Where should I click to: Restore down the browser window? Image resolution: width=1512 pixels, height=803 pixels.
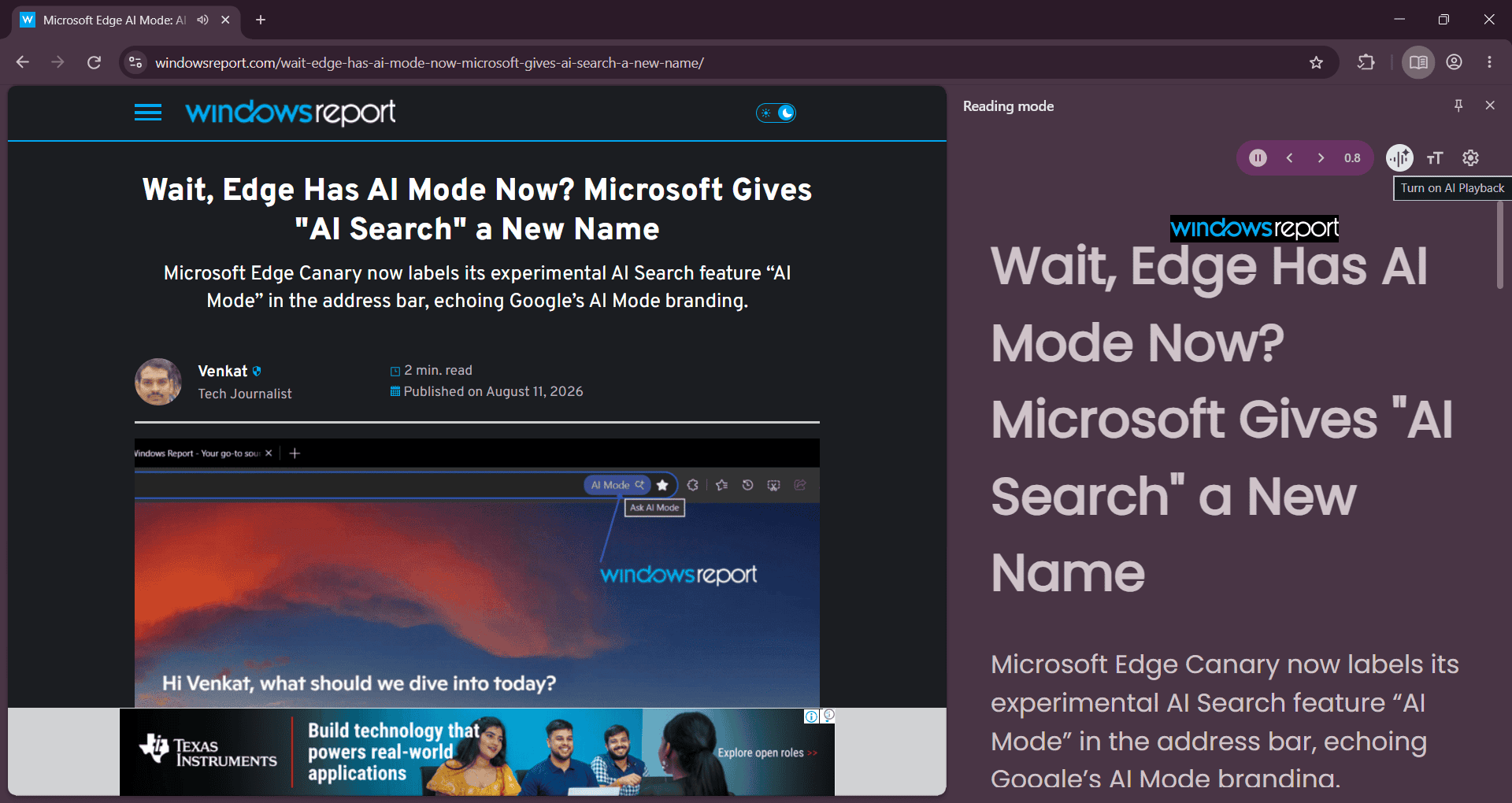[1443, 20]
